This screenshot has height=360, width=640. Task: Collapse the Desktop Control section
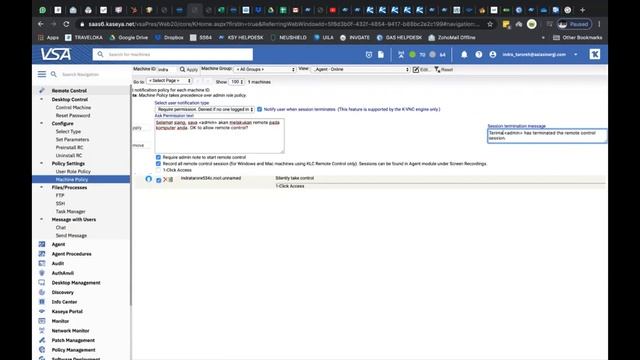41,99
